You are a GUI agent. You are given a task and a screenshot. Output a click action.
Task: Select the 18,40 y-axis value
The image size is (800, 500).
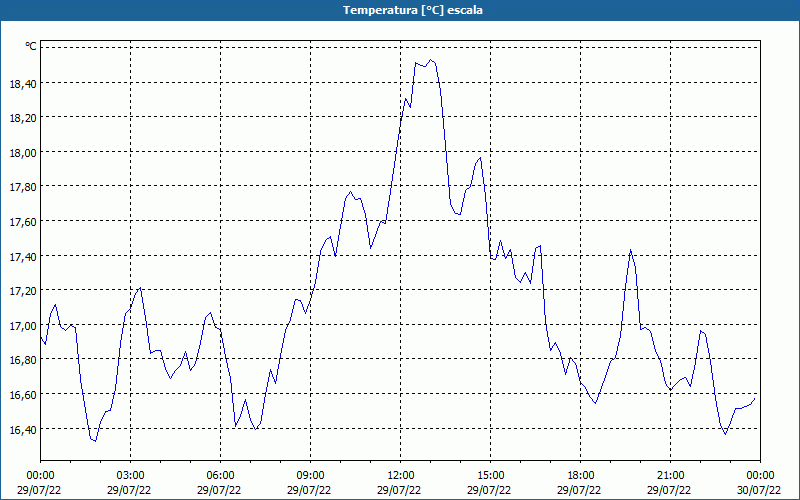click(x=23, y=83)
